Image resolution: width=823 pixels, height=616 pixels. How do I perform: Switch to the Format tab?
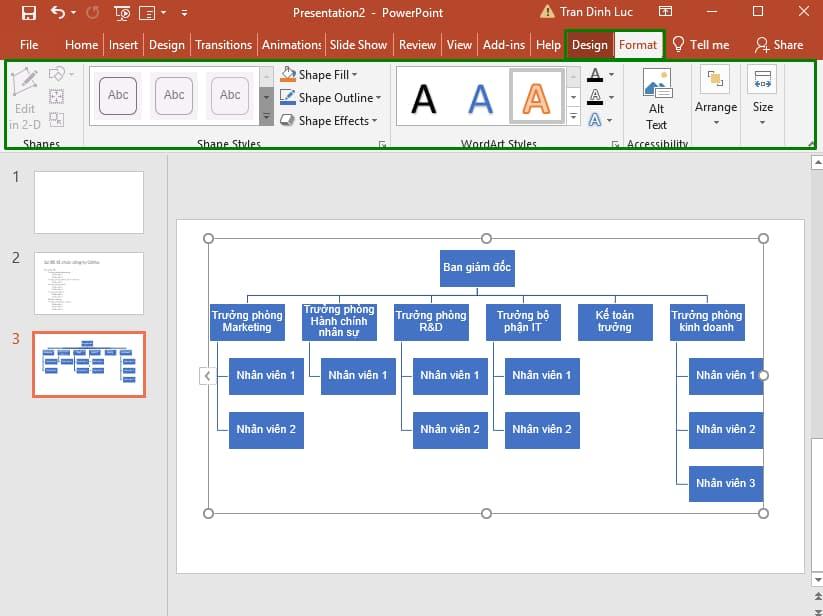[638, 44]
